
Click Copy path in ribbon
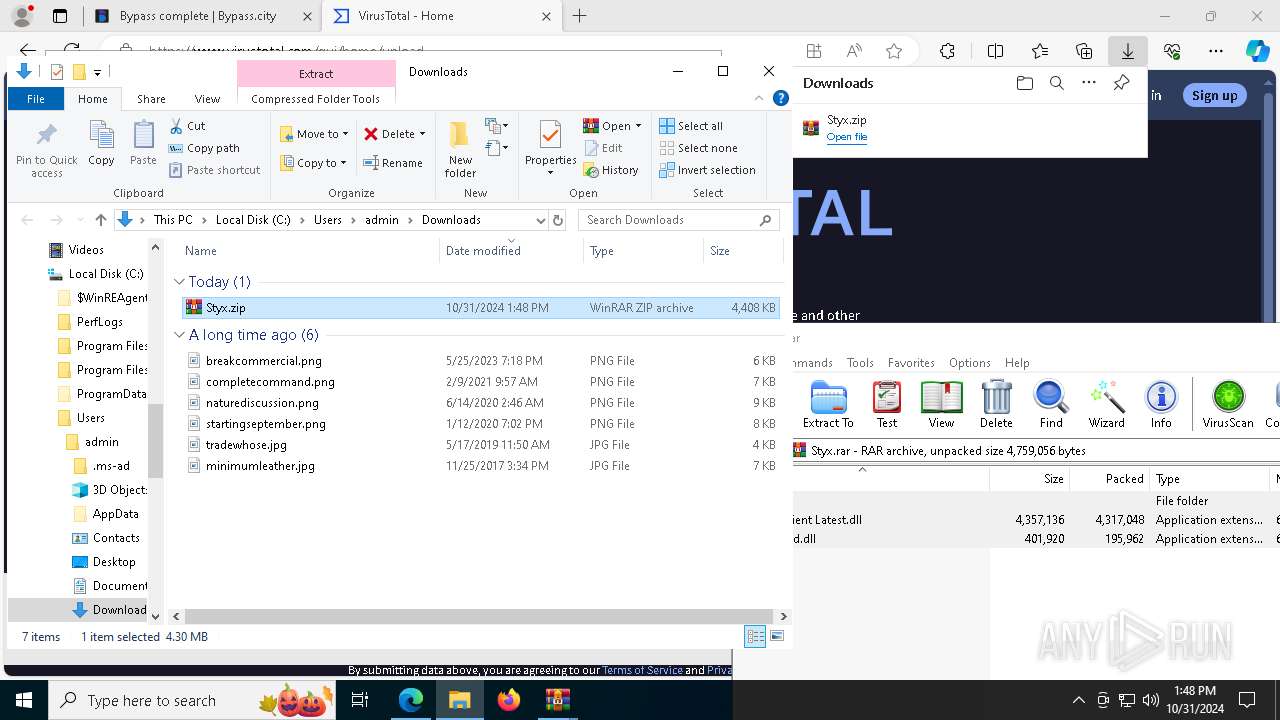point(204,148)
